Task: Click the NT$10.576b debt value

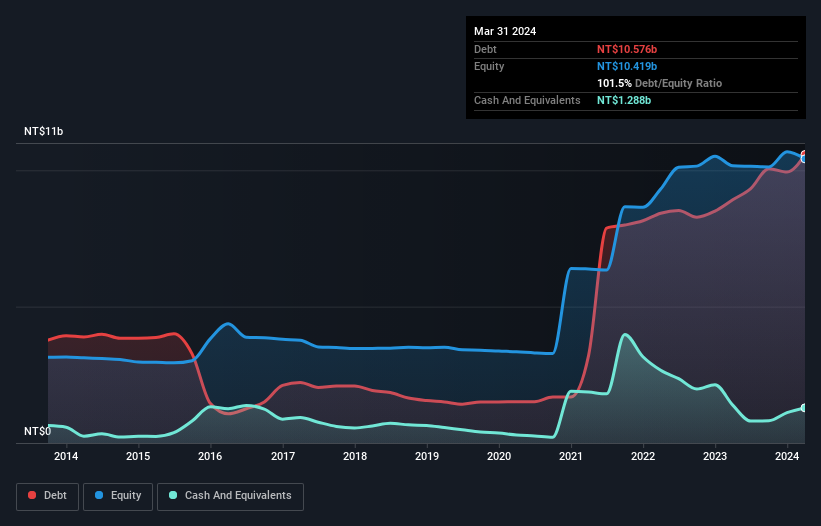Action: [x=627, y=49]
